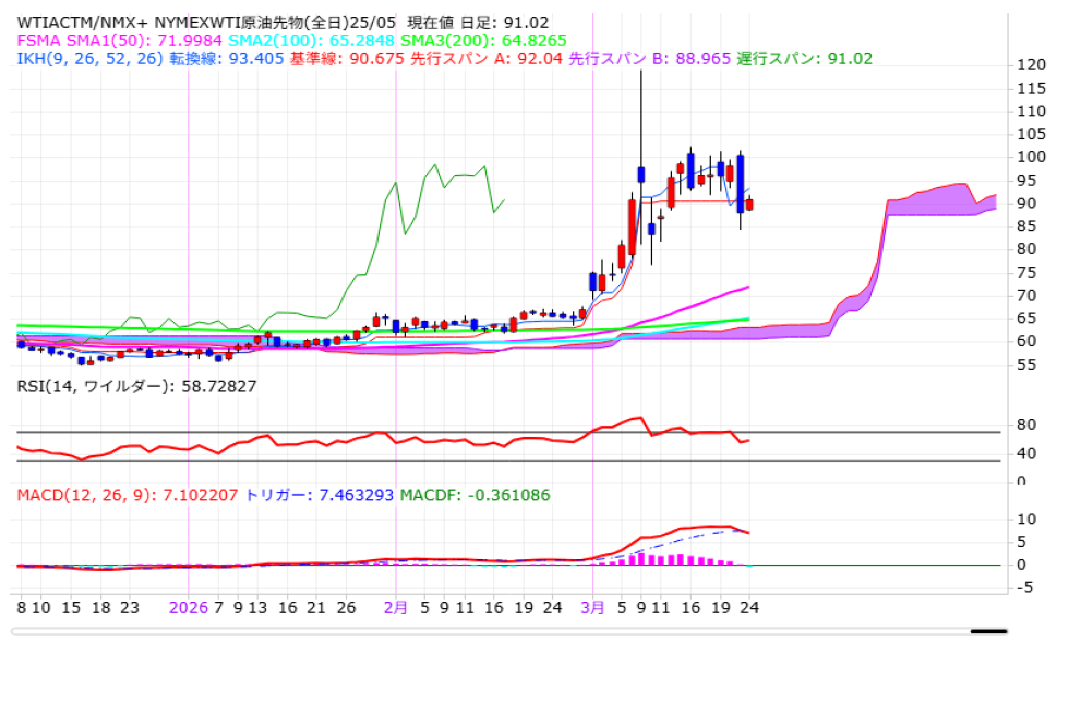Screen dimensions: 1080x703
Task: Select the MACDF legend value
Action: point(474,495)
